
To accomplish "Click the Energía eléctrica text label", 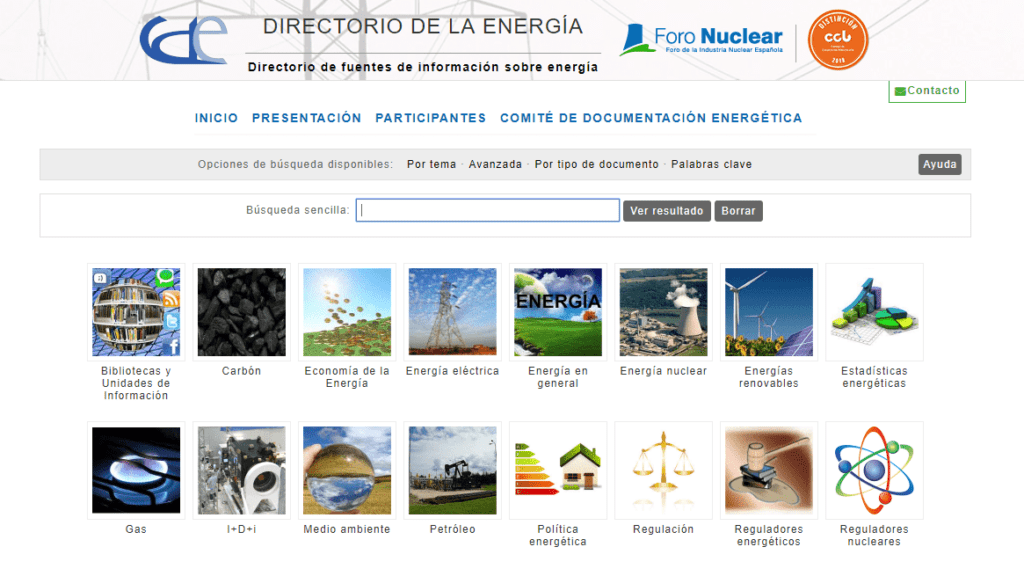I will click(453, 371).
